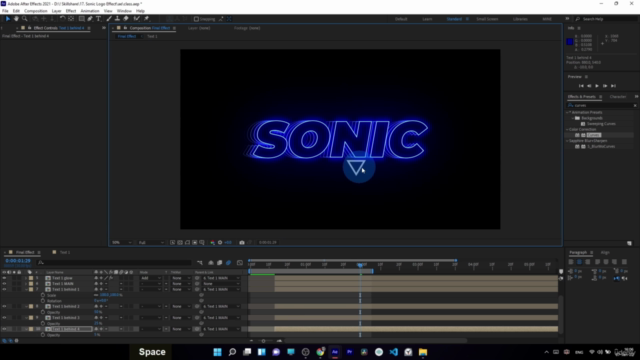Jump to the first frame in Preview
Screen dimensions: 640x360
pyautogui.click(x=581, y=86)
